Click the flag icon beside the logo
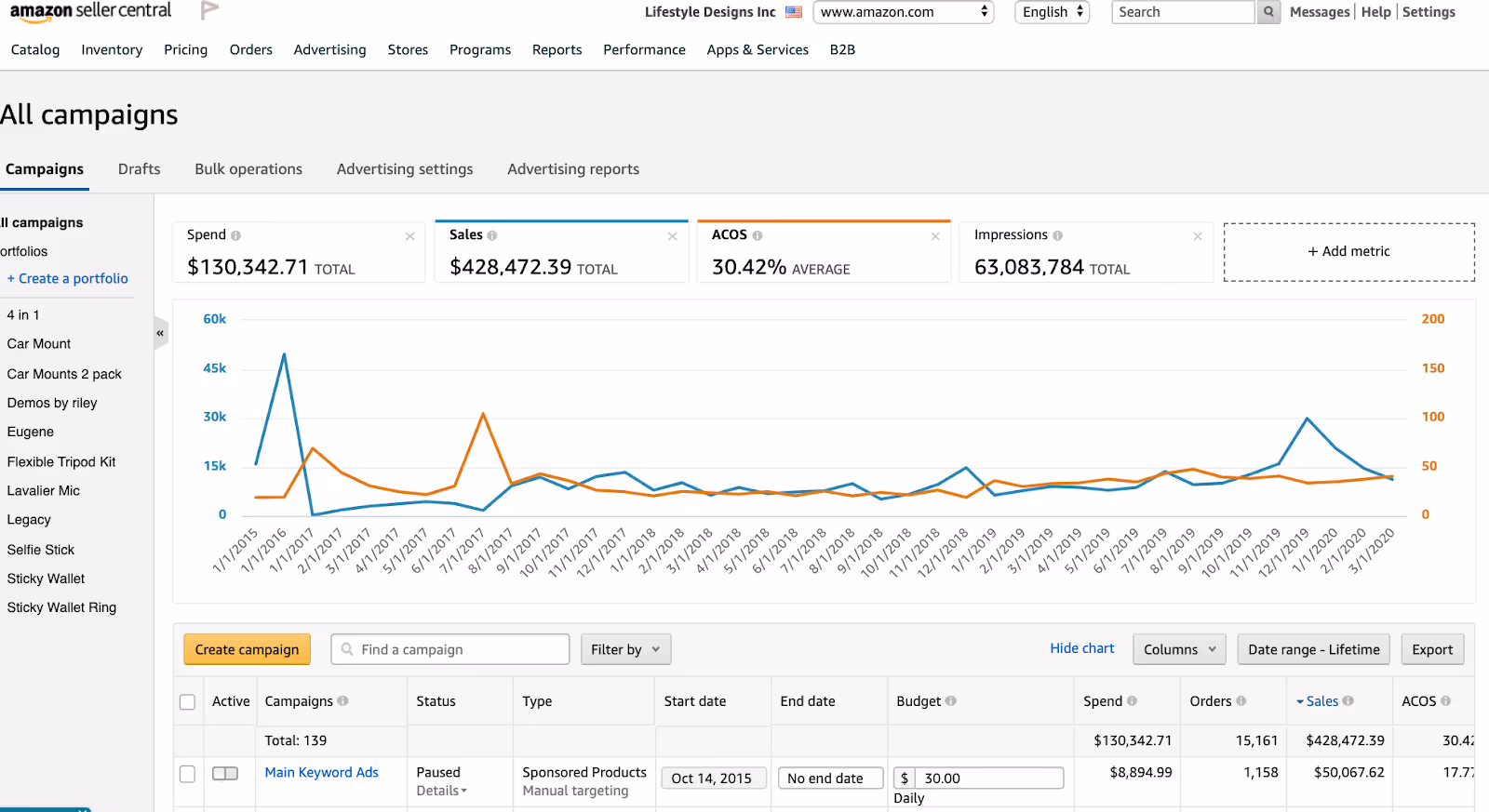Viewport: 1489px width, 812px height. coord(209,10)
